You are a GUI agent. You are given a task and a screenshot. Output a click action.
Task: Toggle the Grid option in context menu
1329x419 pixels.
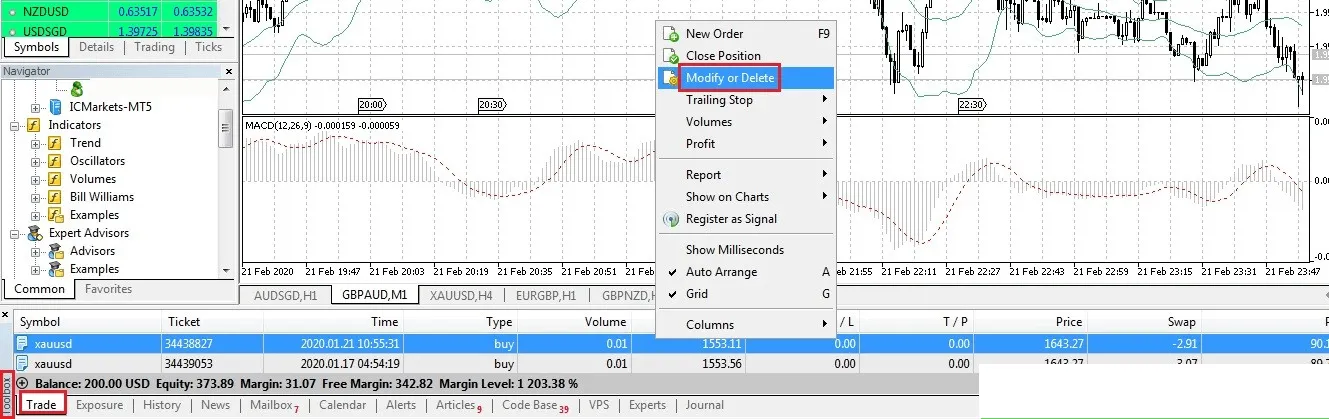(745, 294)
